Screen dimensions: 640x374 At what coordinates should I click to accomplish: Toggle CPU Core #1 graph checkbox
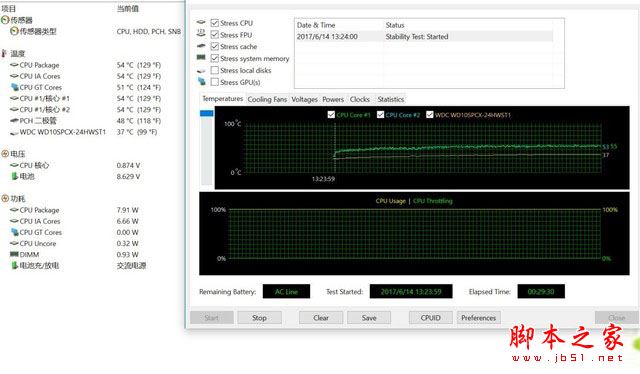click(x=331, y=115)
